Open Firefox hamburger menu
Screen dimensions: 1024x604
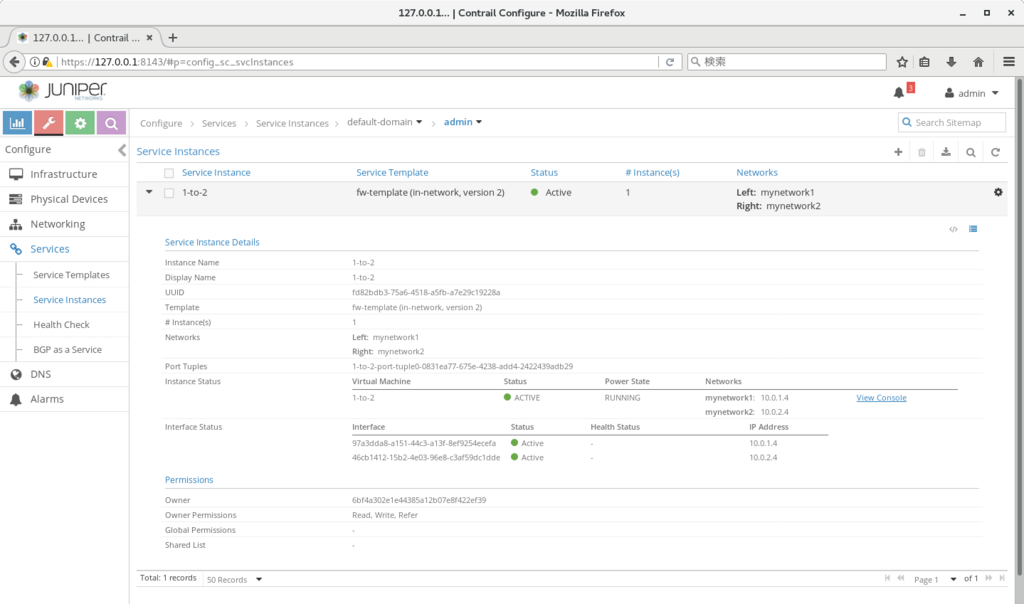(x=1008, y=62)
